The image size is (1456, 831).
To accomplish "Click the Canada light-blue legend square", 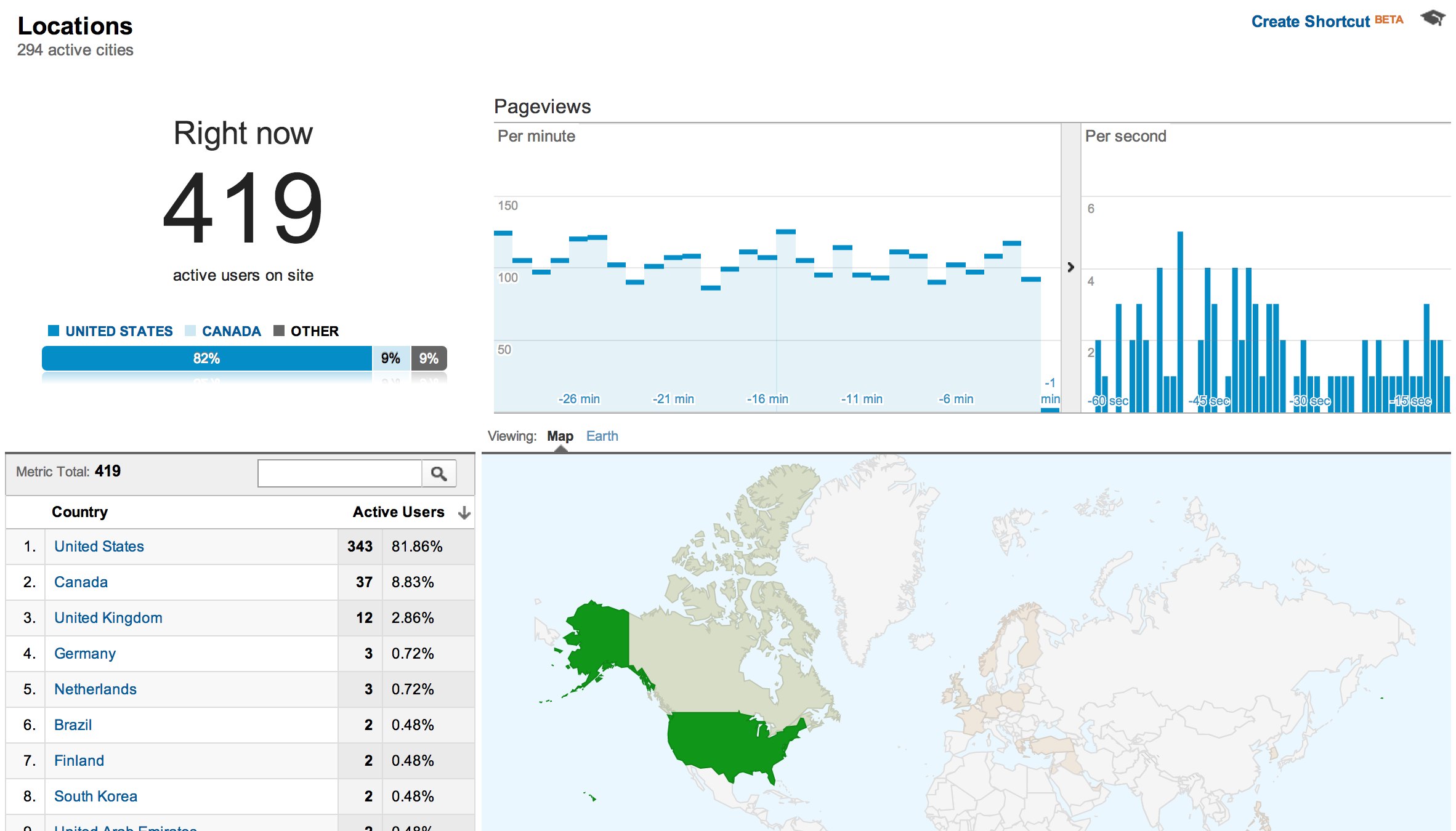I will pos(190,331).
